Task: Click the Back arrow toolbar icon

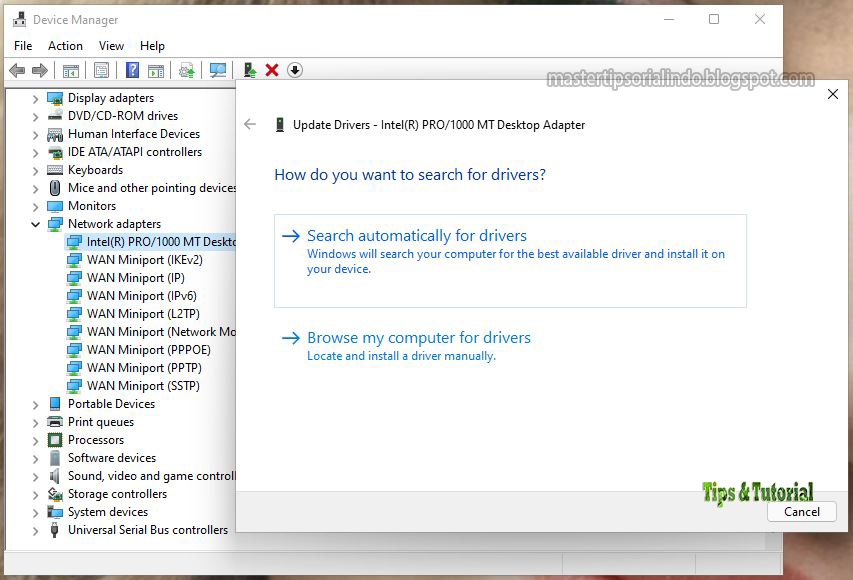Action: 17,70
